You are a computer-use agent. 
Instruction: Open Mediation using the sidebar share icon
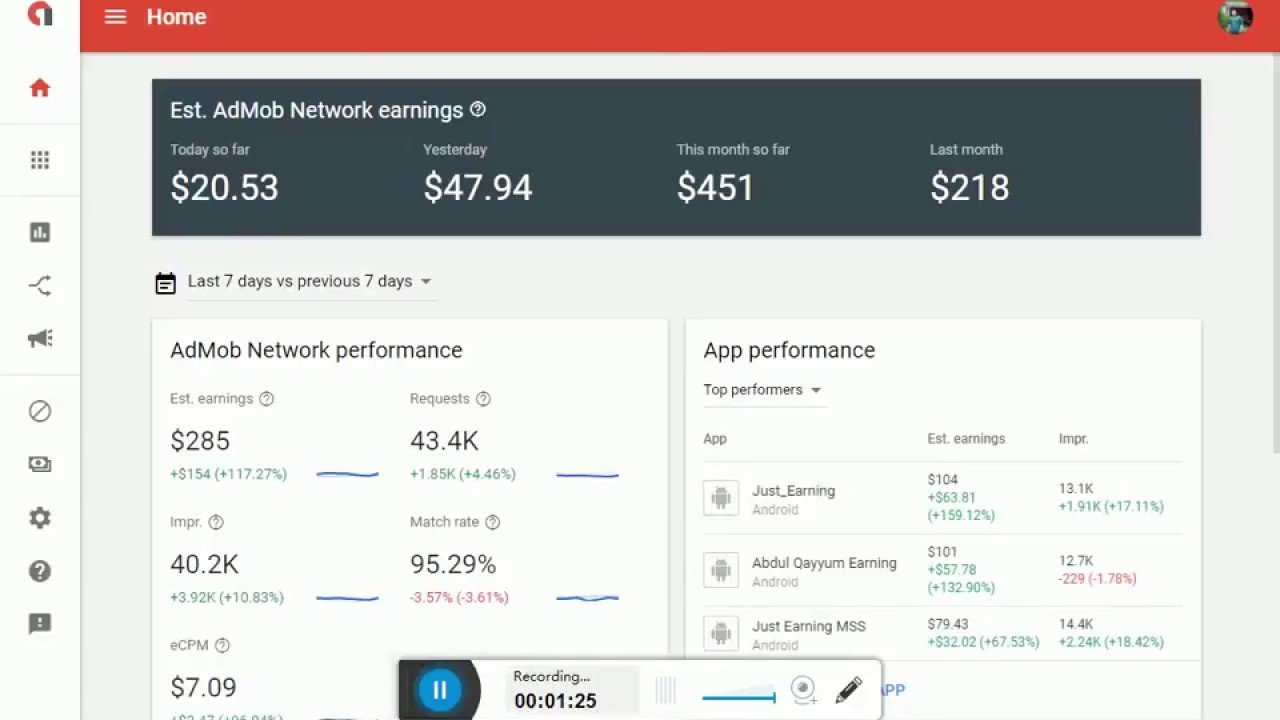pos(40,285)
